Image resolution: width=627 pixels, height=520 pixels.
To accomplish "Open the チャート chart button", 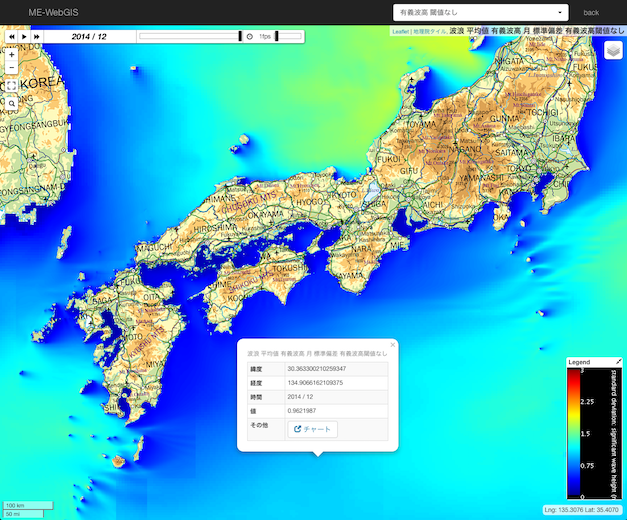I will point(313,429).
